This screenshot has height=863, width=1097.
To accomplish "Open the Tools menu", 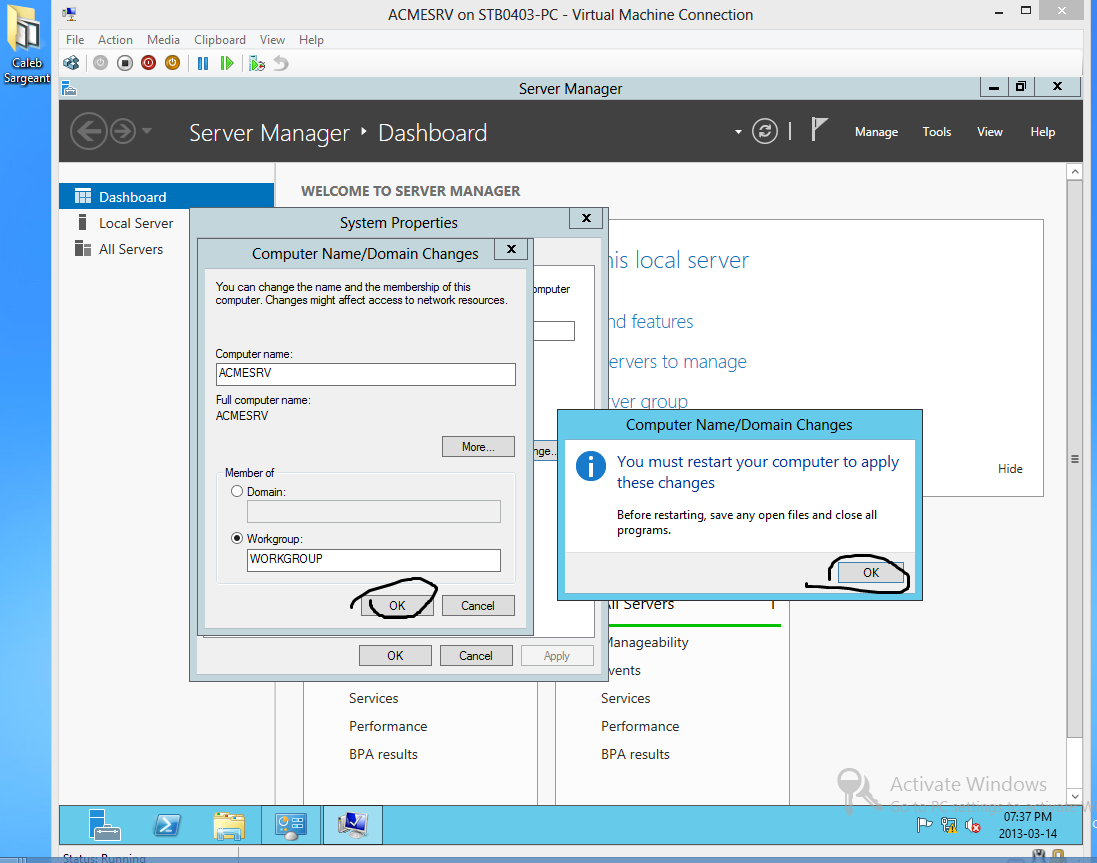I will 936,132.
